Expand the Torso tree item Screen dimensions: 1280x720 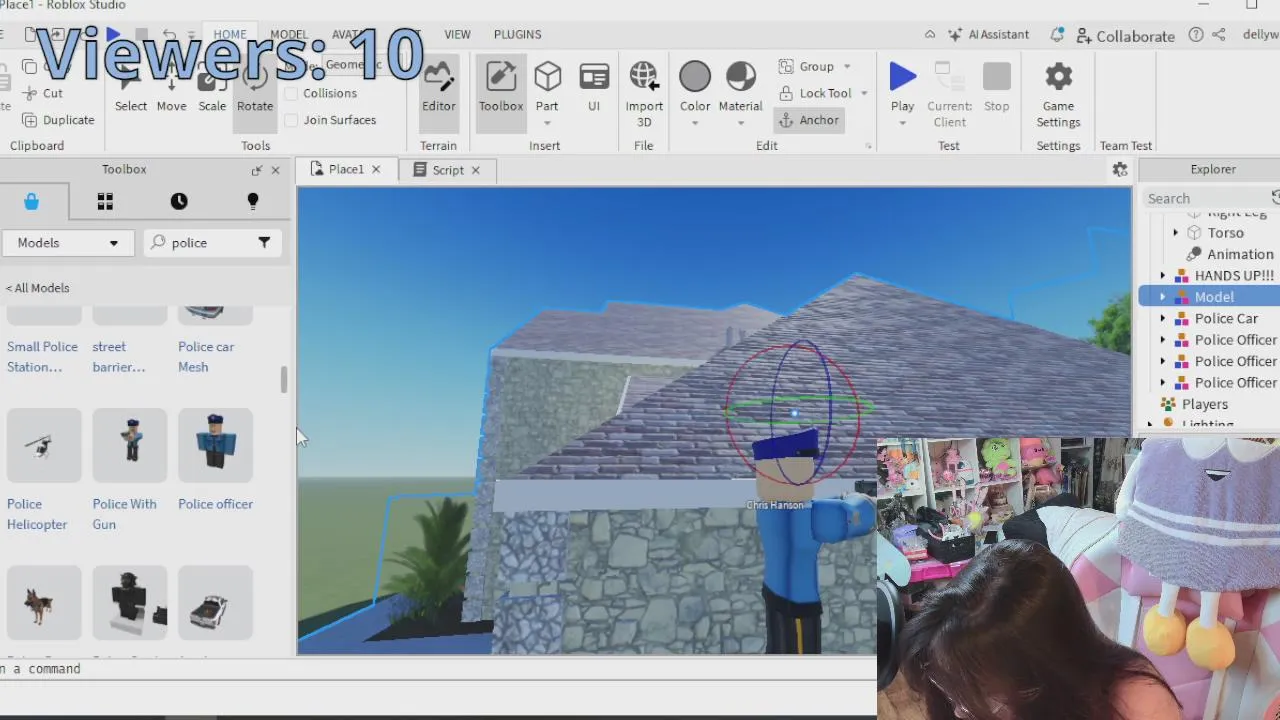click(1175, 233)
